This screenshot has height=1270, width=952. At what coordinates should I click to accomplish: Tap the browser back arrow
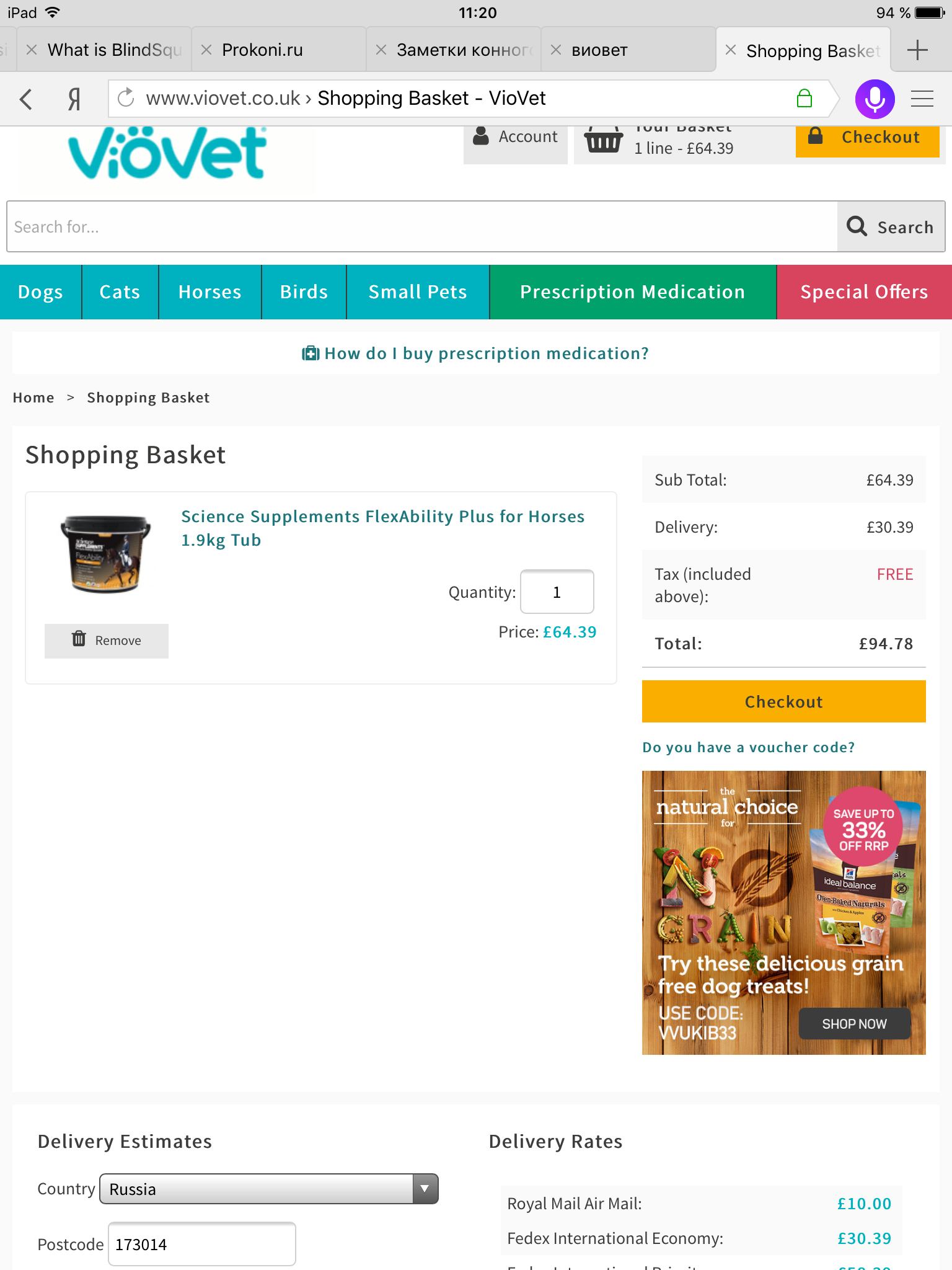(x=26, y=99)
